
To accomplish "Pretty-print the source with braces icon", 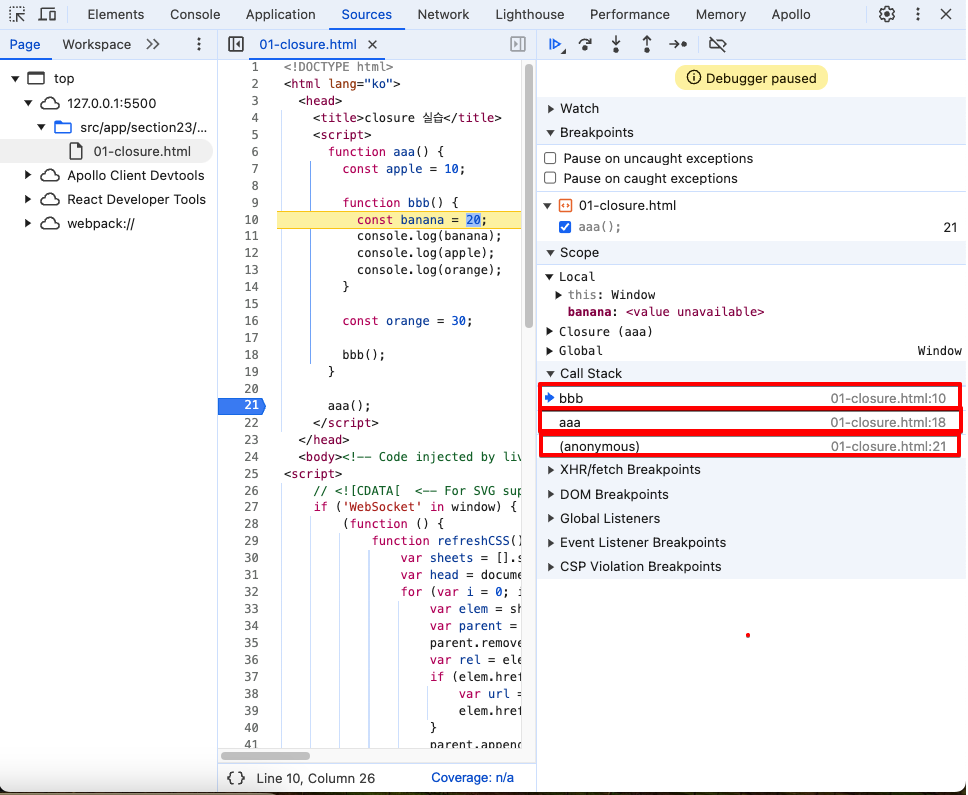I will click(x=236, y=778).
